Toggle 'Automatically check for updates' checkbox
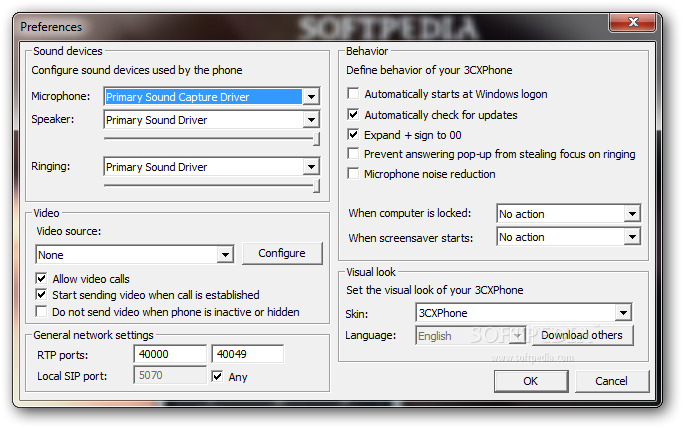Viewport: 683px width, 428px height. tap(353, 115)
